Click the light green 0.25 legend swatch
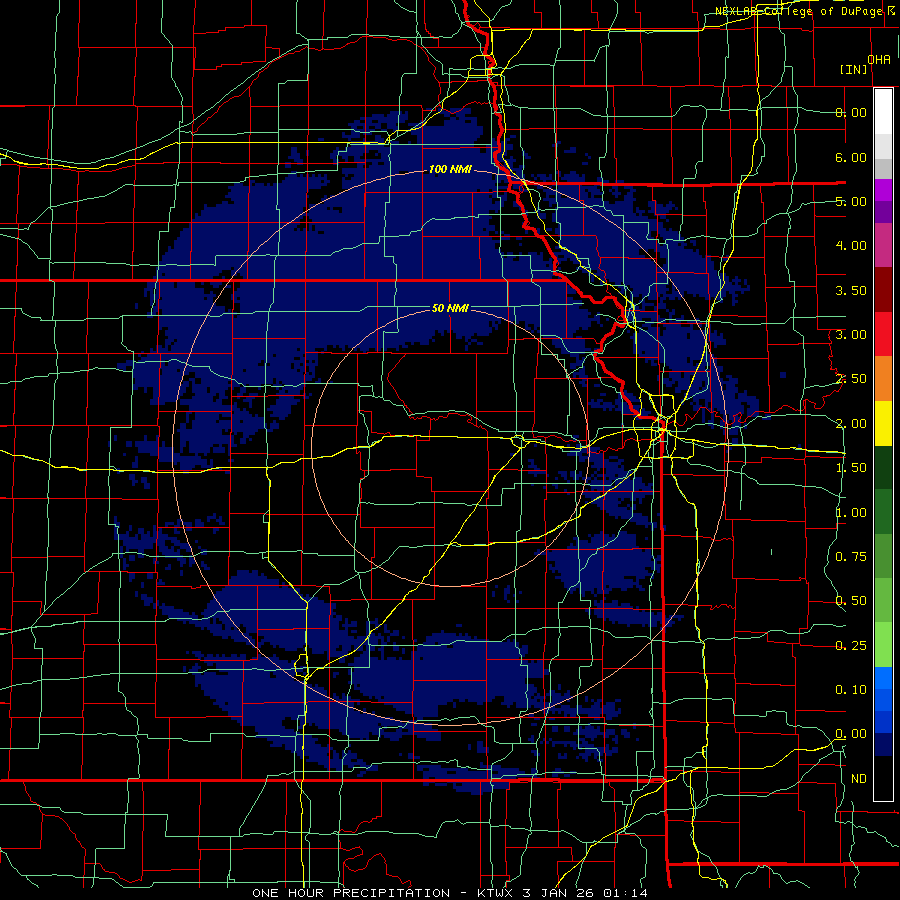 883,645
